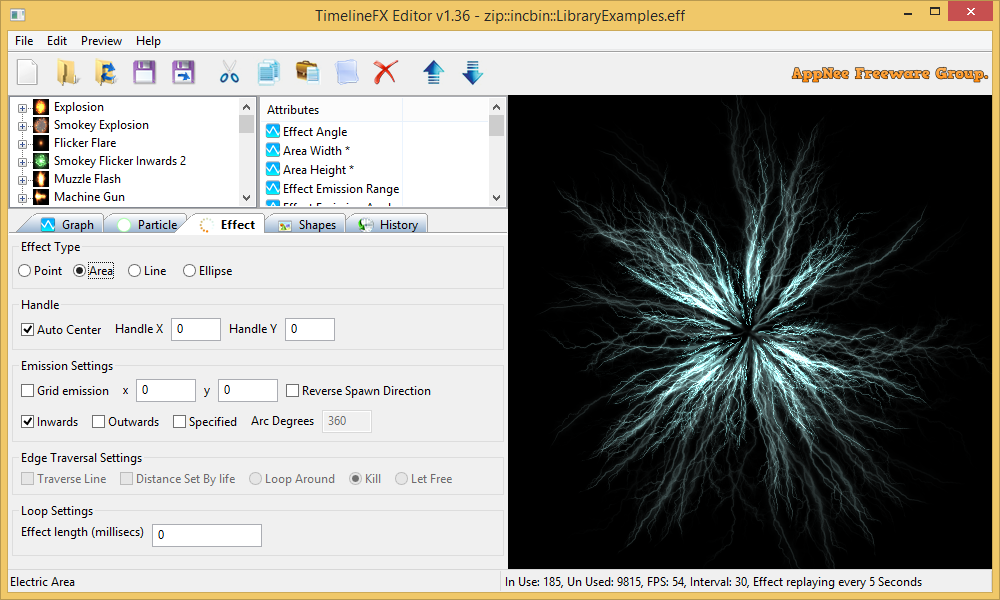Open the Help menu
This screenshot has width=1000, height=600.
coord(148,41)
